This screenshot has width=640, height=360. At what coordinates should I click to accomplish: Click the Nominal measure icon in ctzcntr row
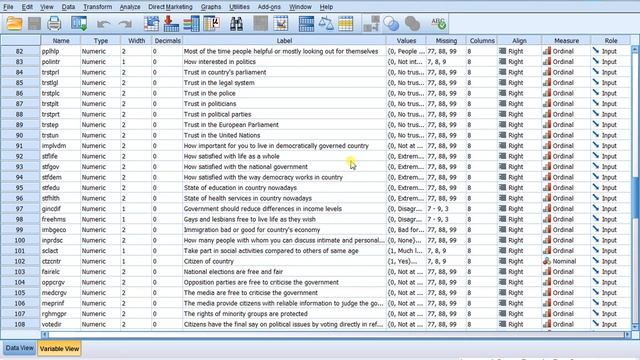(547, 261)
